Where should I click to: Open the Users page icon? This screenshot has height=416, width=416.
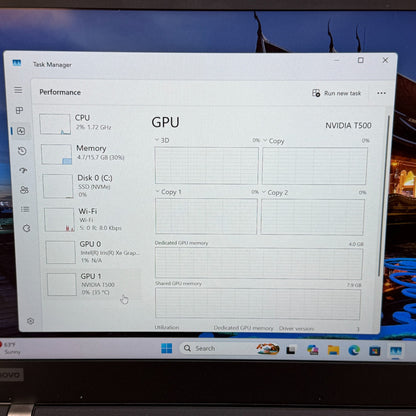coord(24,190)
